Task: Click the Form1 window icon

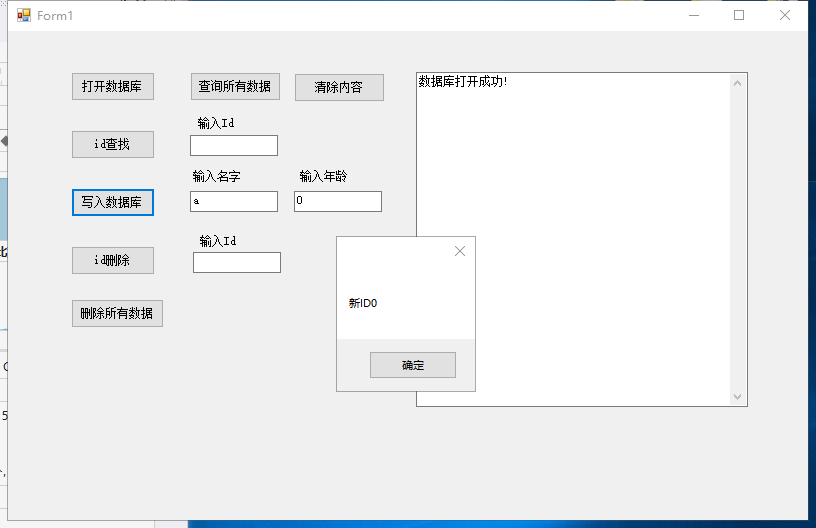Action: (x=24, y=15)
